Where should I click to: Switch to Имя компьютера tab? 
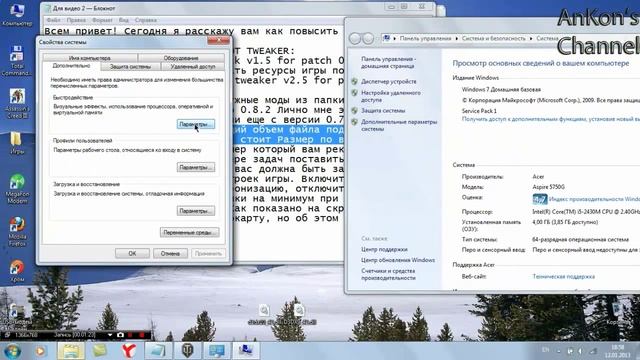click(x=89, y=58)
